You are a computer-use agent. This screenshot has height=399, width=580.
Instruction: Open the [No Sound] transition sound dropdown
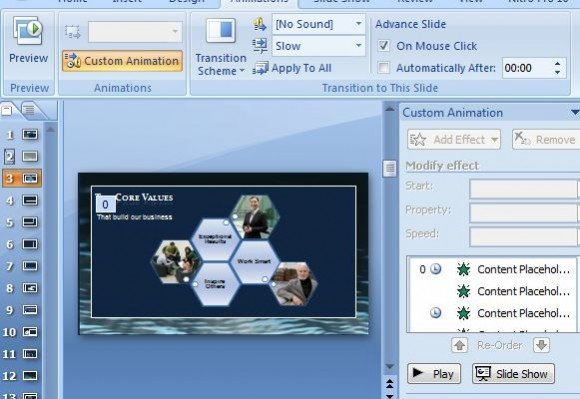coord(318,24)
